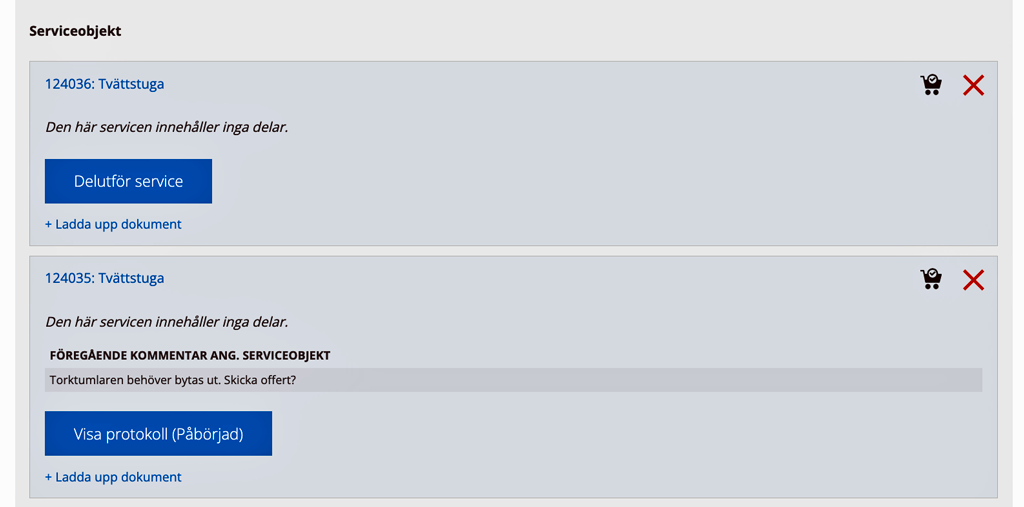This screenshot has height=507, width=1024.
Task: Click the Tvättstuga name in the first service card
Action: (131, 84)
